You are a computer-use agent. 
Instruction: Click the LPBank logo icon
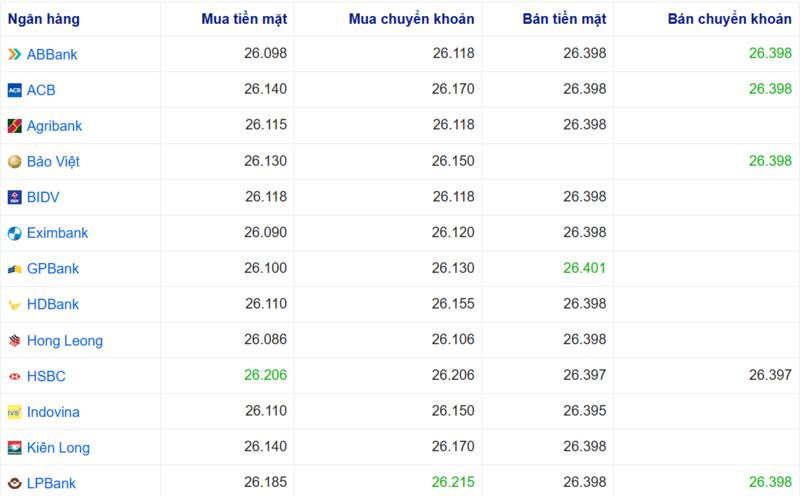click(14, 483)
